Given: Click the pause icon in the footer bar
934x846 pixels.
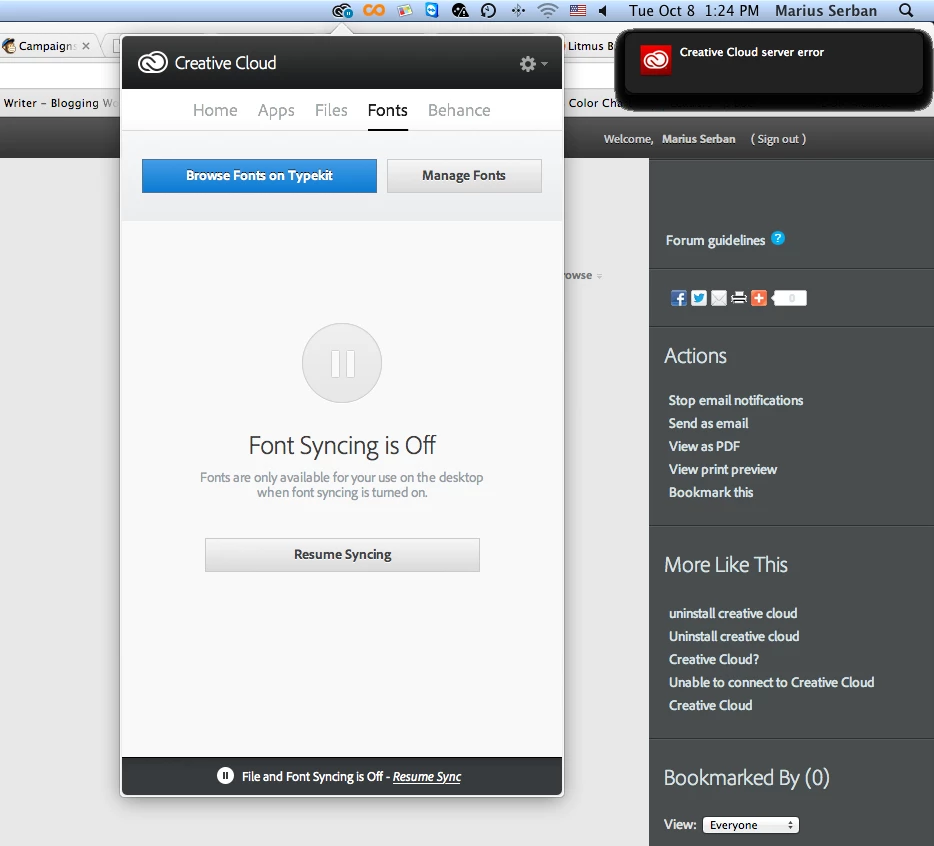Looking at the screenshot, I should pyautogui.click(x=225, y=776).
